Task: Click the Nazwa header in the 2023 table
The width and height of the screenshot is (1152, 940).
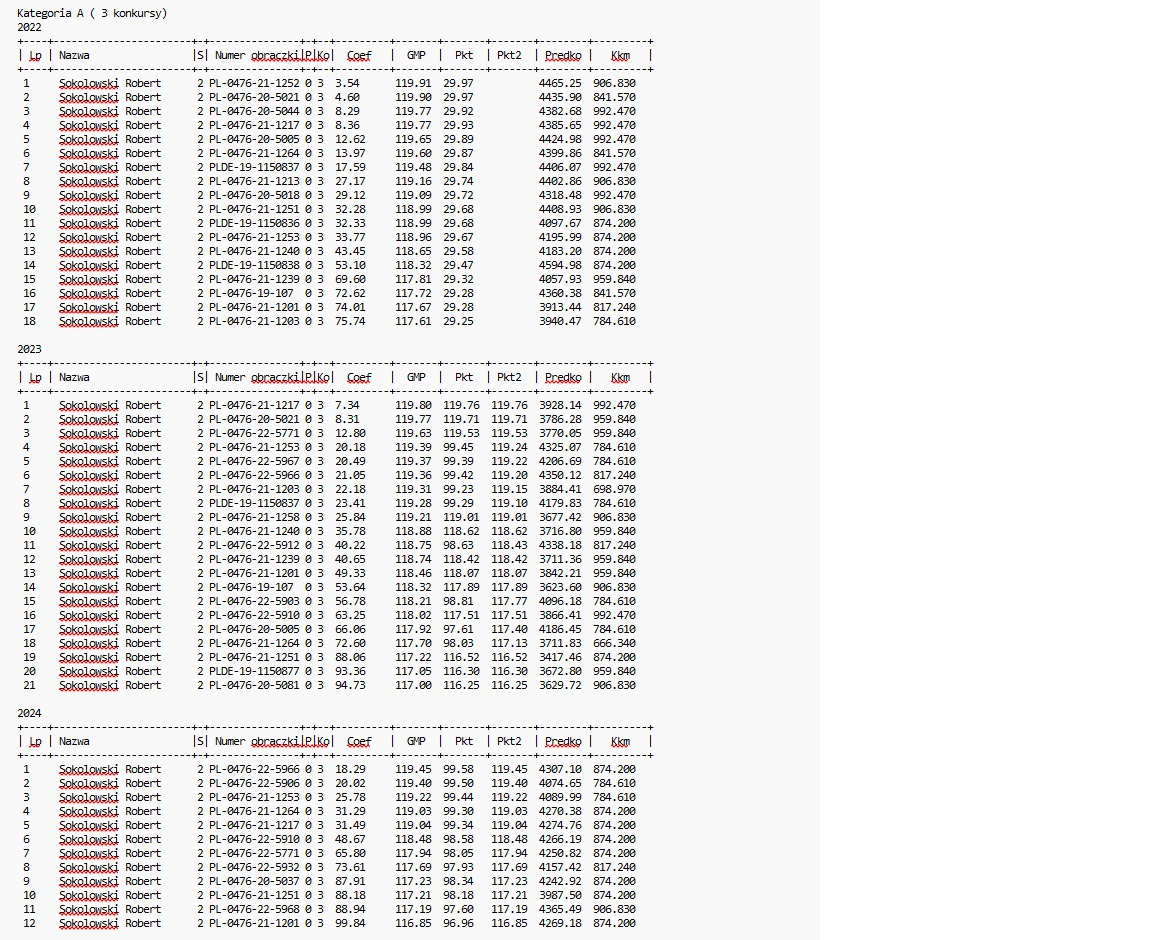Action: (x=74, y=377)
